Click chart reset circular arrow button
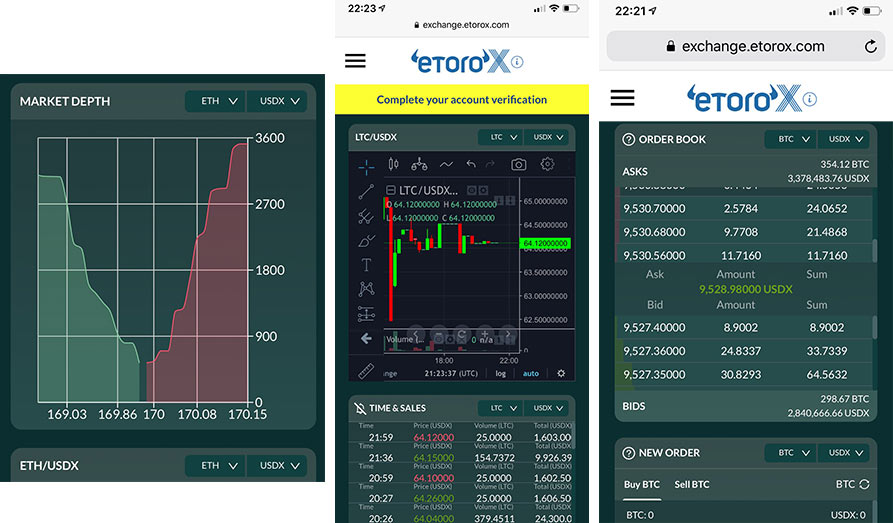The image size is (893, 523). click(461, 334)
